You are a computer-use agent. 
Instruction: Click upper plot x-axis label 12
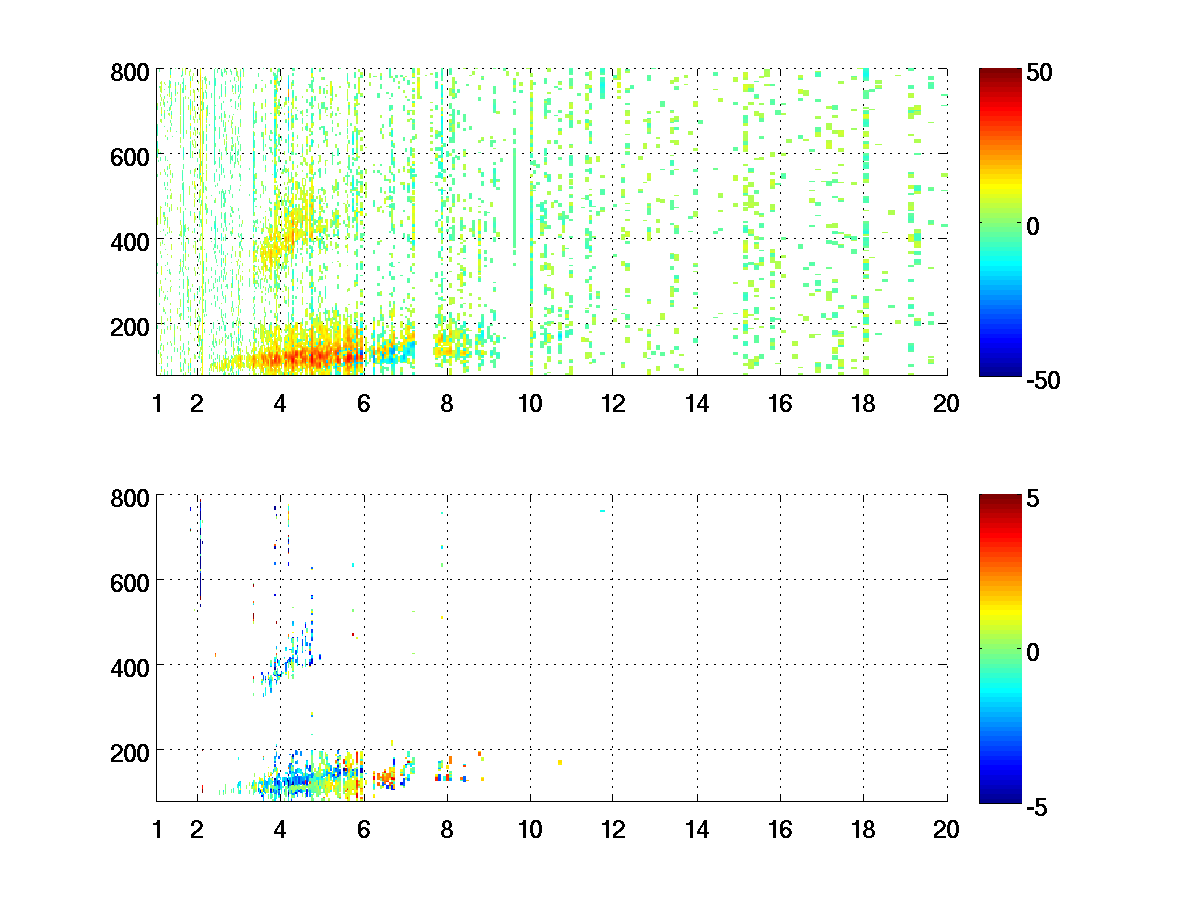pos(613,403)
